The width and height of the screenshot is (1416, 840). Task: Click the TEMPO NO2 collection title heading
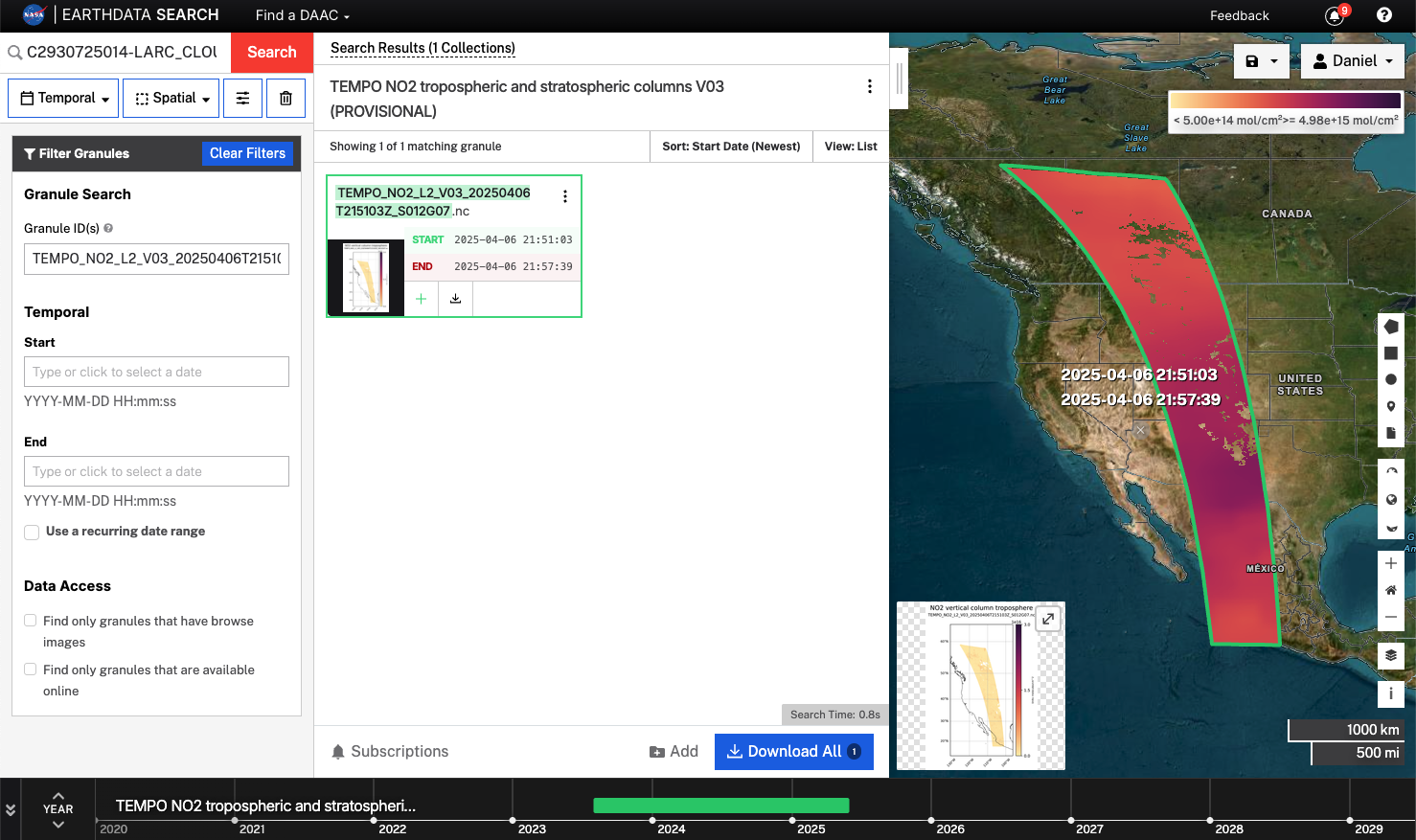point(527,99)
